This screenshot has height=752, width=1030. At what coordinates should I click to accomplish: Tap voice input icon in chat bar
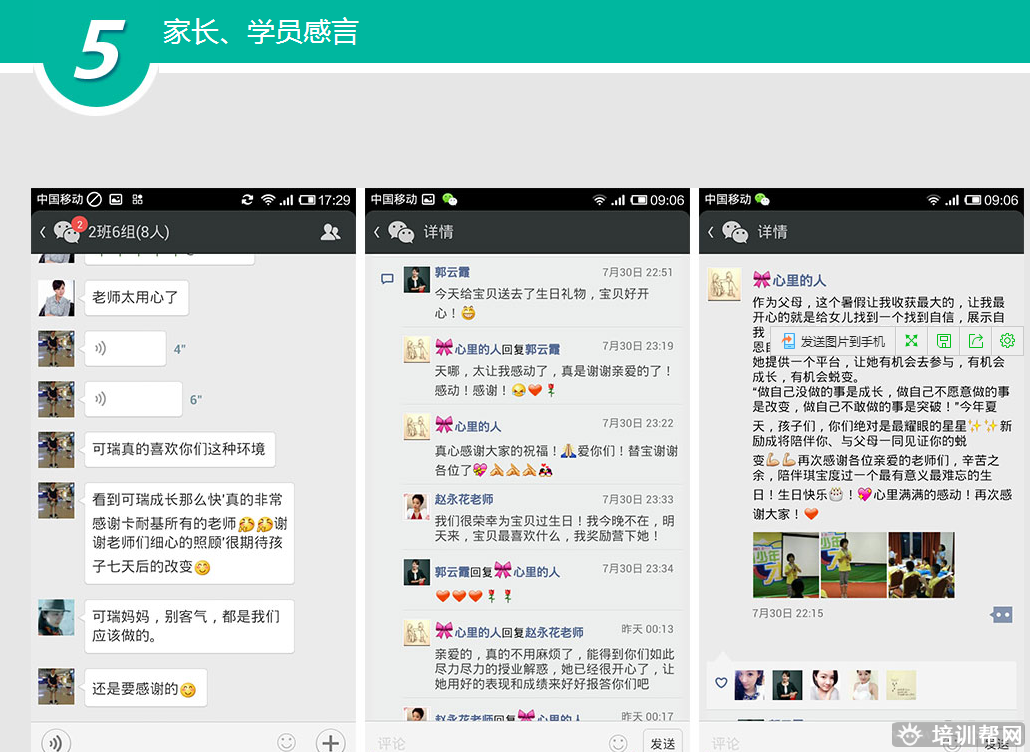[x=56, y=742]
